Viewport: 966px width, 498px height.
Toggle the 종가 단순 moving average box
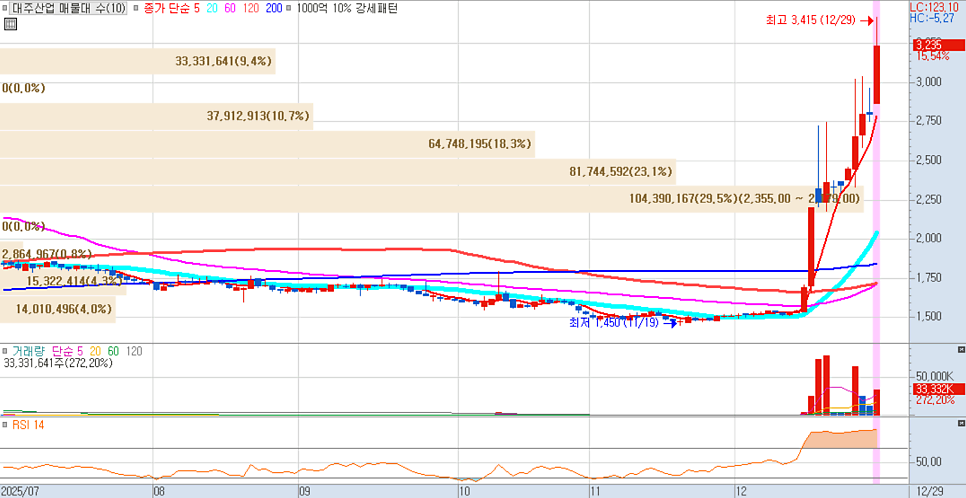click(x=136, y=9)
